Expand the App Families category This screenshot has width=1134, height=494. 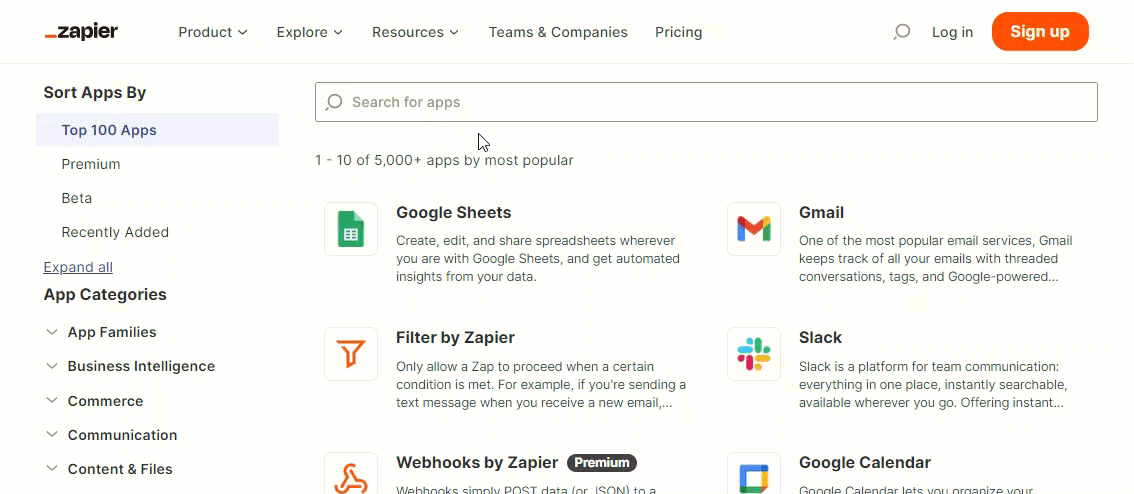coord(101,332)
